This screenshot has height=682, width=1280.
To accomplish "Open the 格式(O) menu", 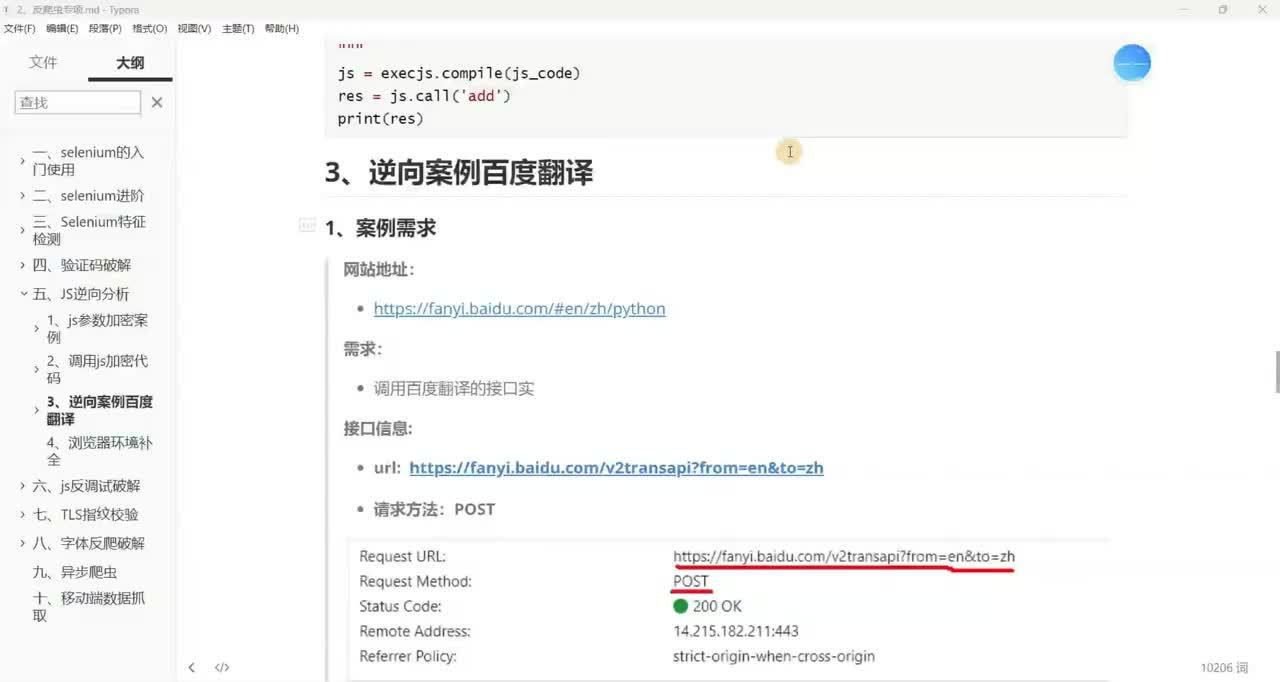I will 150,29.
